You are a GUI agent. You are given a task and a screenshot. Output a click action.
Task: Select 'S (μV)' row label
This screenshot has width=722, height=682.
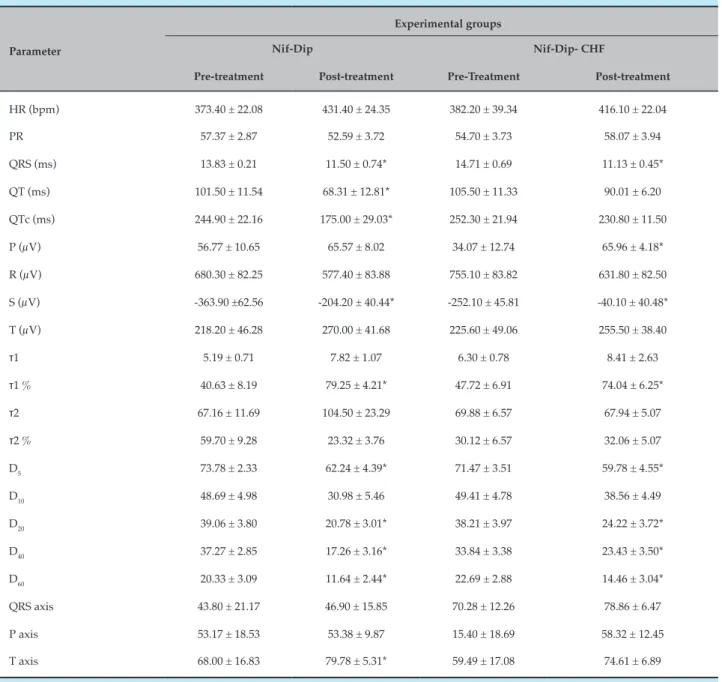click(x=24, y=303)
